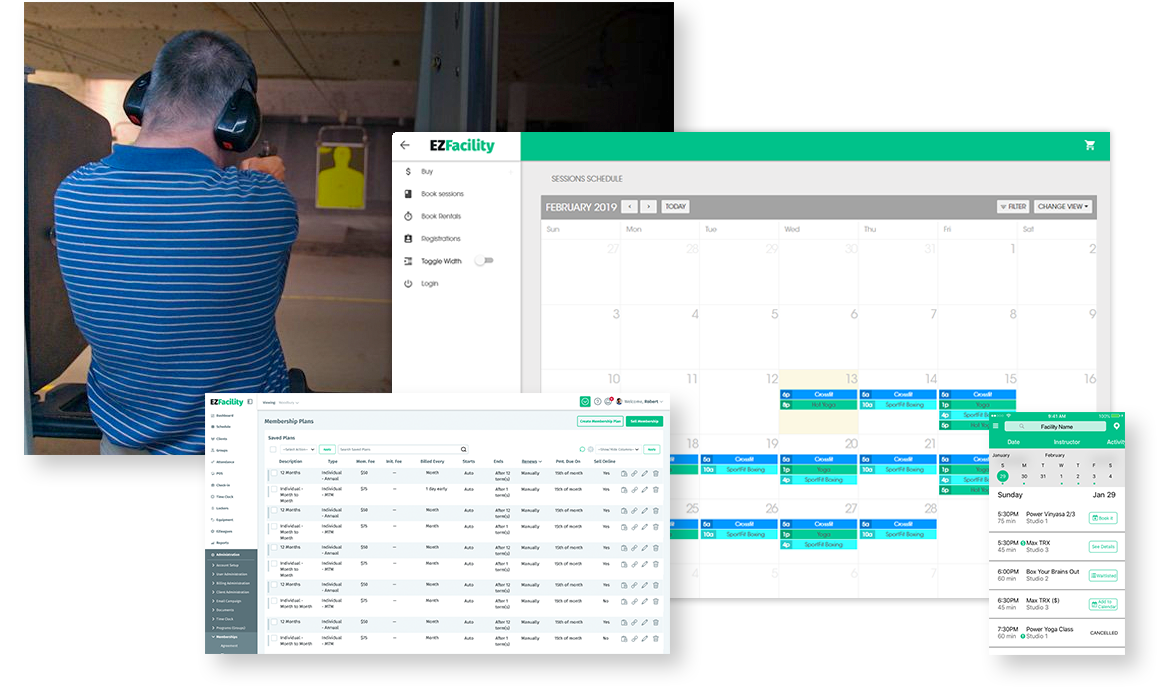Toggle the Toggle Width switch
The height and width of the screenshot is (690, 1162).
(483, 261)
